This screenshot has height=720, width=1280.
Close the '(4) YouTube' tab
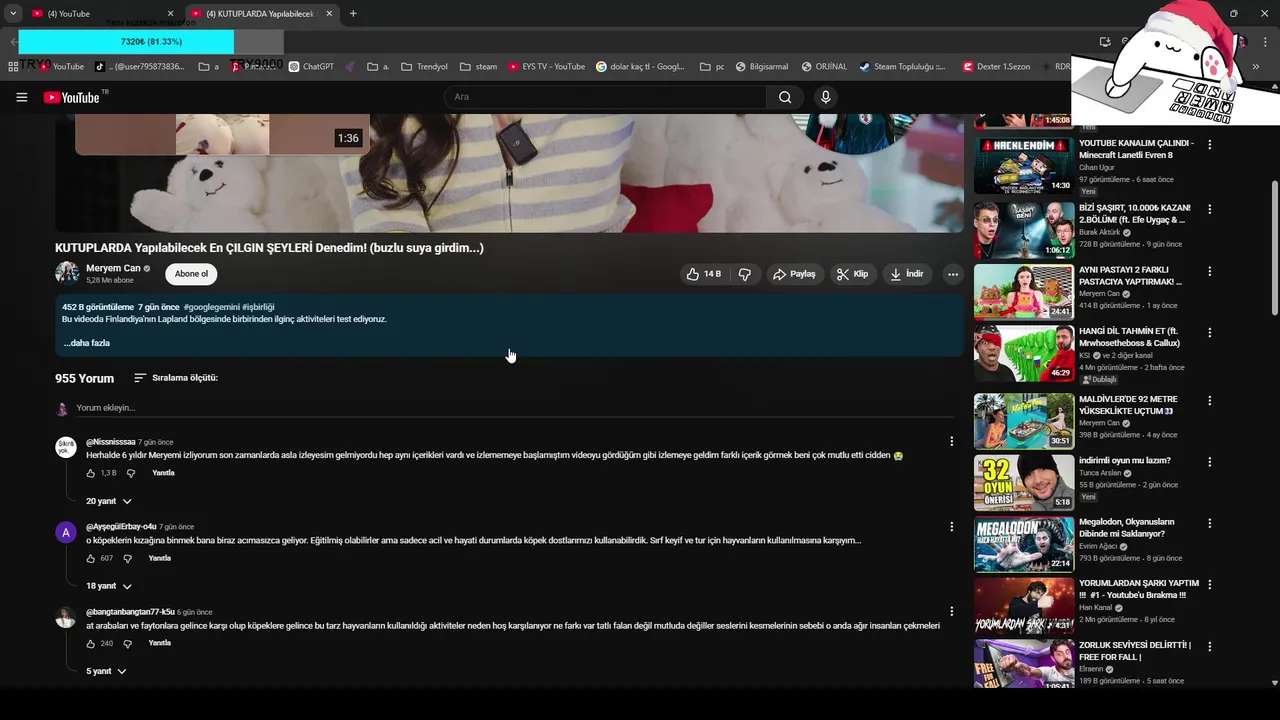point(170,14)
